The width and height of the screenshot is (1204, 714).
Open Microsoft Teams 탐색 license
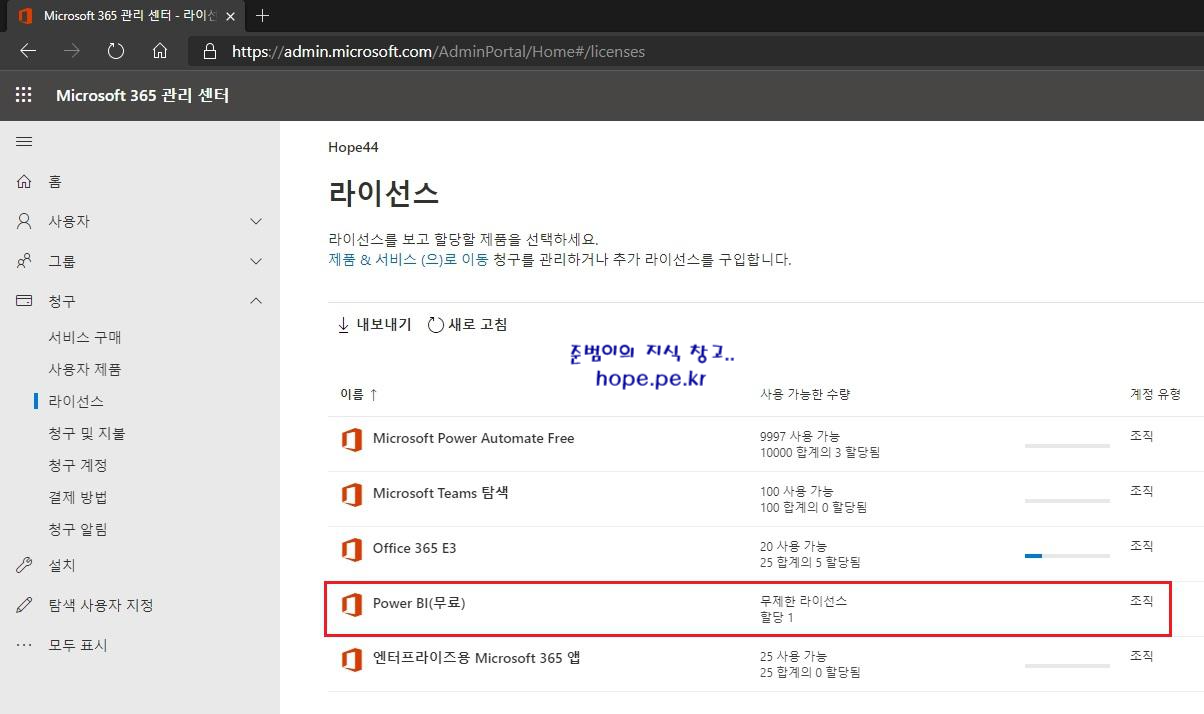[440, 493]
